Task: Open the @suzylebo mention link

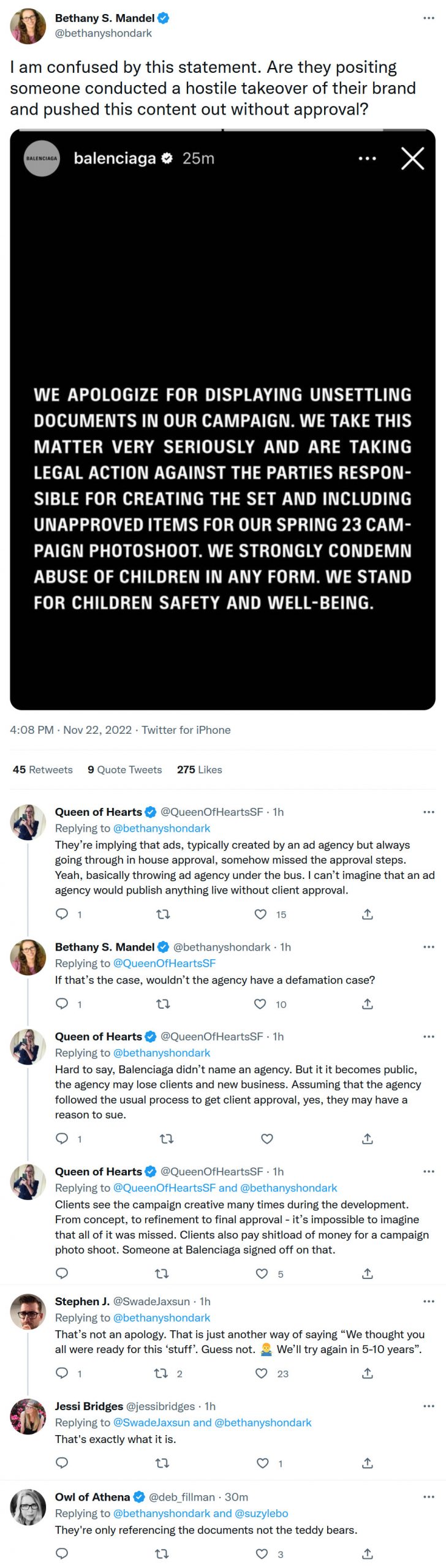Action: point(261,1513)
